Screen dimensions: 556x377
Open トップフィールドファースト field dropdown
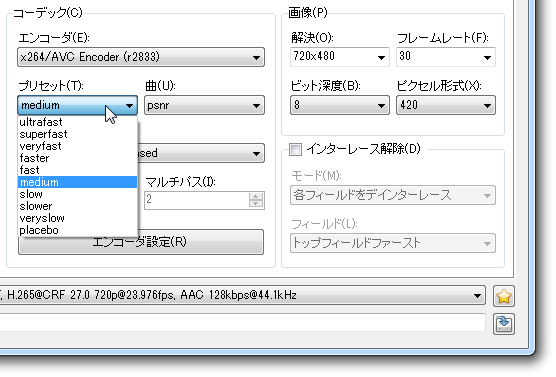tap(393, 243)
